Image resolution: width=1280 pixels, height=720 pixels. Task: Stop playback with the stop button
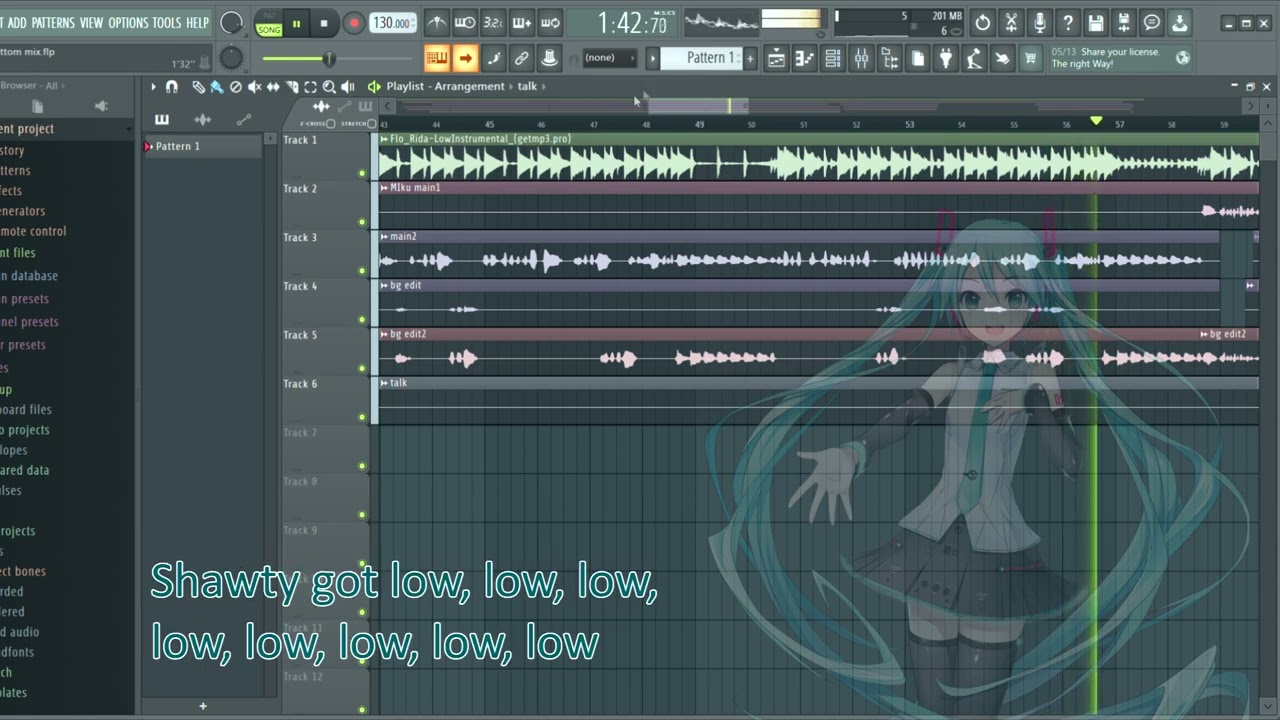[x=323, y=23]
